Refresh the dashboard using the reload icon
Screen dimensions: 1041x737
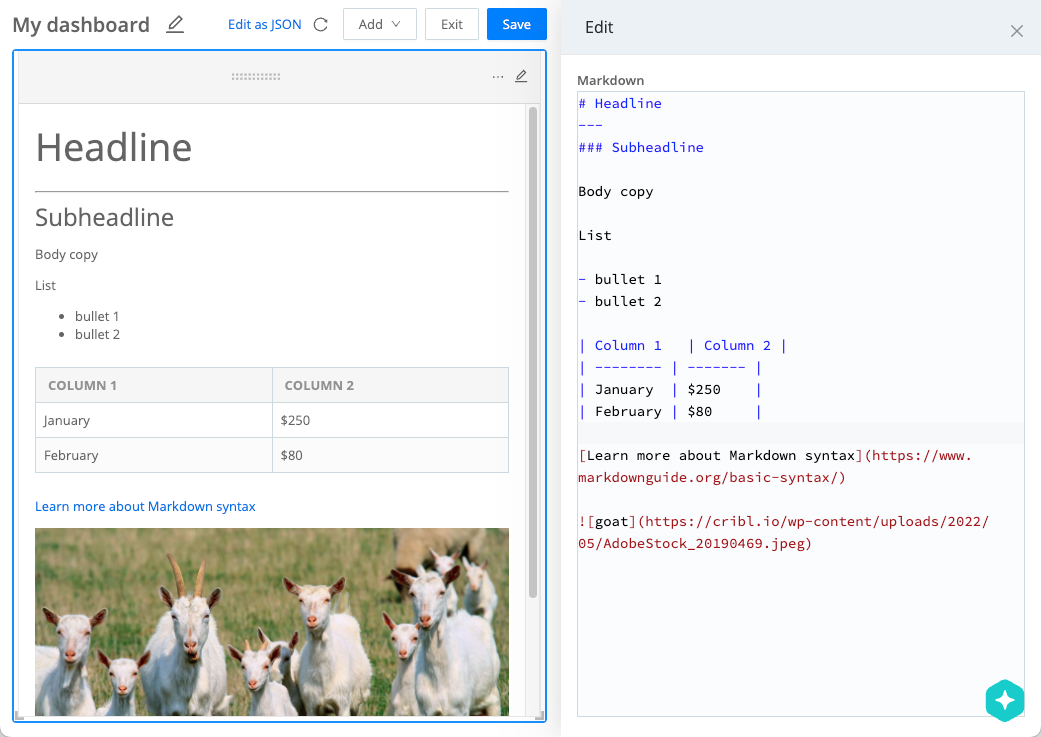[x=319, y=24]
